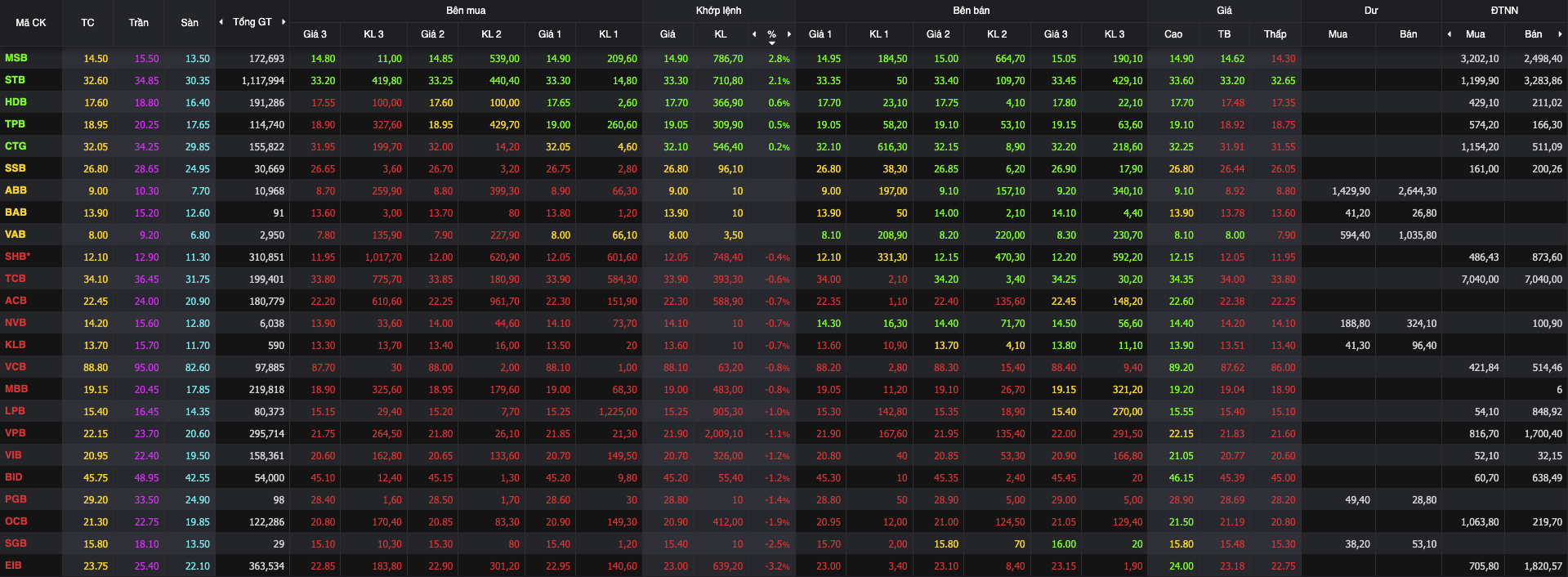The height and width of the screenshot is (577, 1568).
Task: Click the Bên bán group header
Action: pyautogui.click(x=972, y=11)
